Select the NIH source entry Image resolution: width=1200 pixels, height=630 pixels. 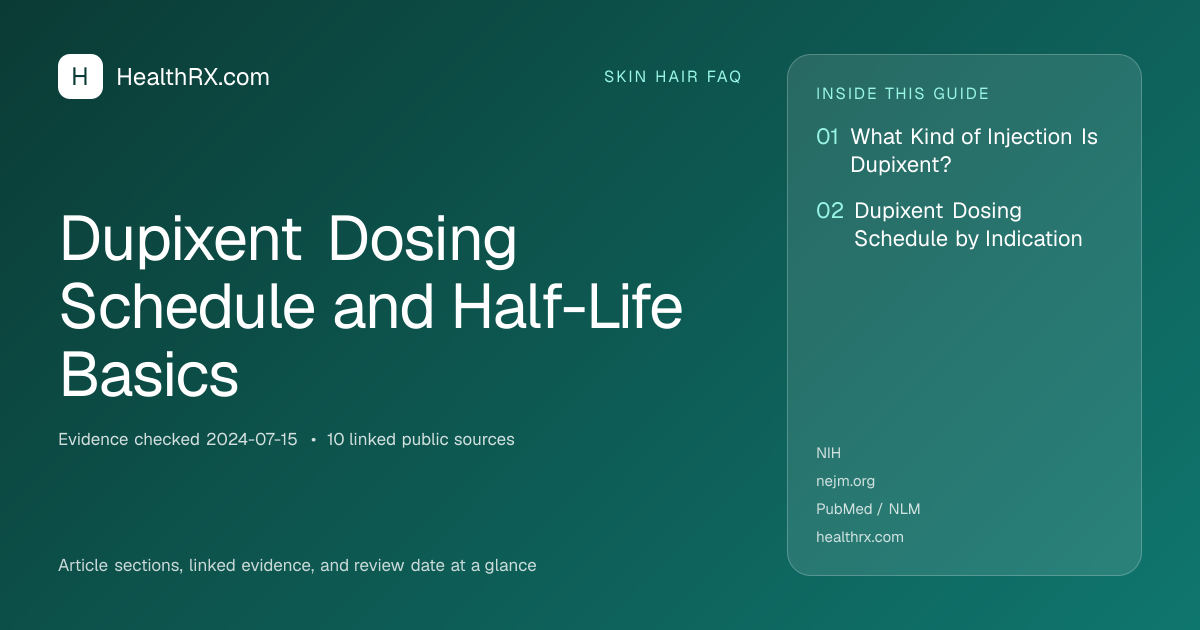point(828,453)
